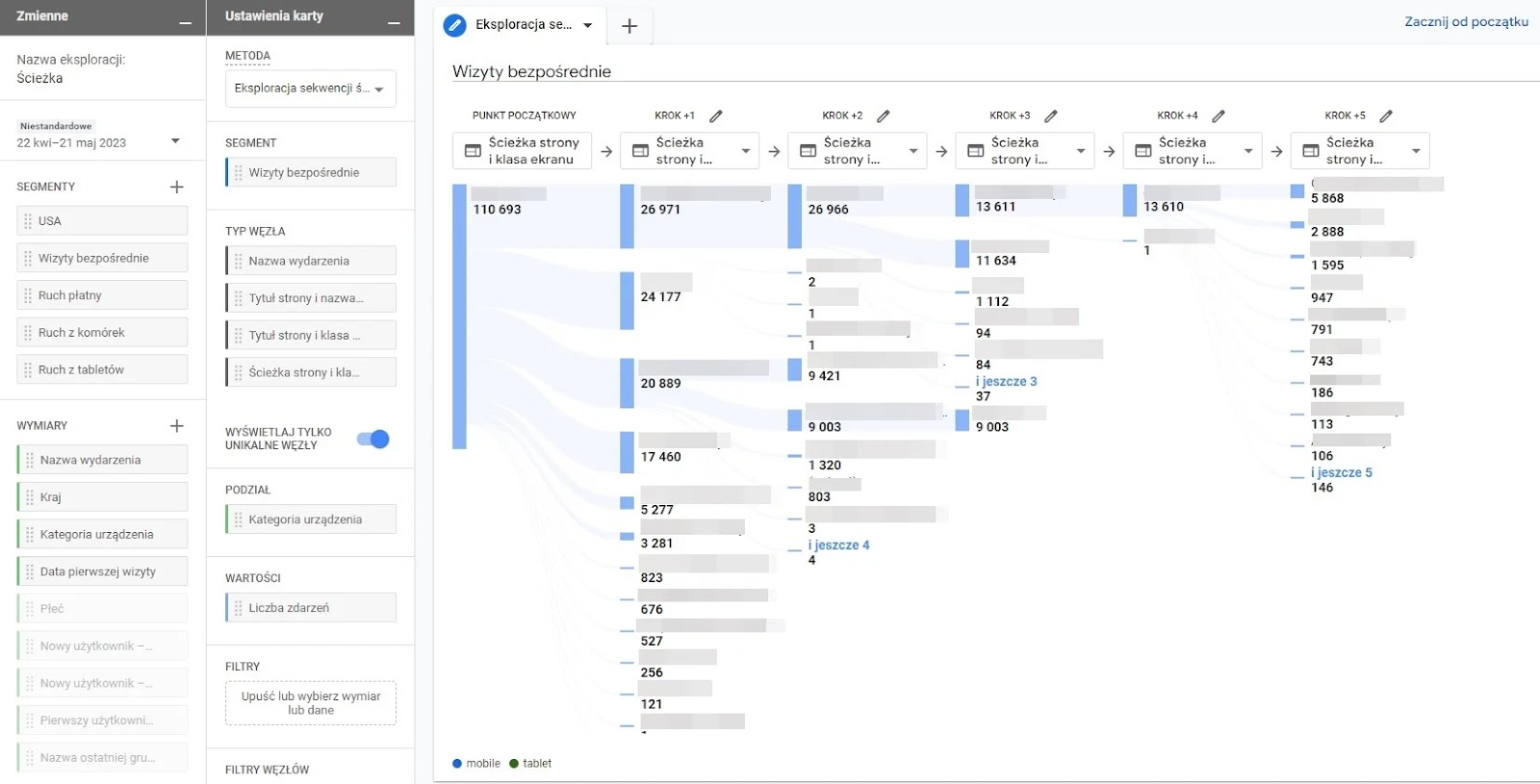Viewport: 1540px width, 784px height.
Task: Select the Wizyty bezpośrednie segment in Zmienne
Action: pos(102,258)
